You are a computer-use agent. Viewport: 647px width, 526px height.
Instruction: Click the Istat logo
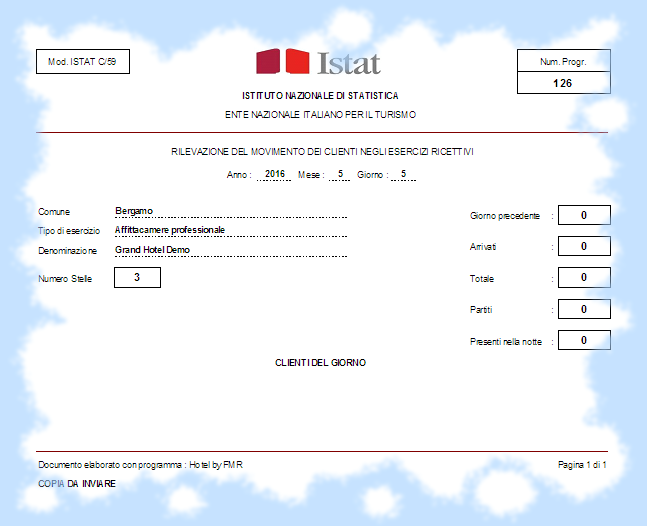click(x=318, y=62)
